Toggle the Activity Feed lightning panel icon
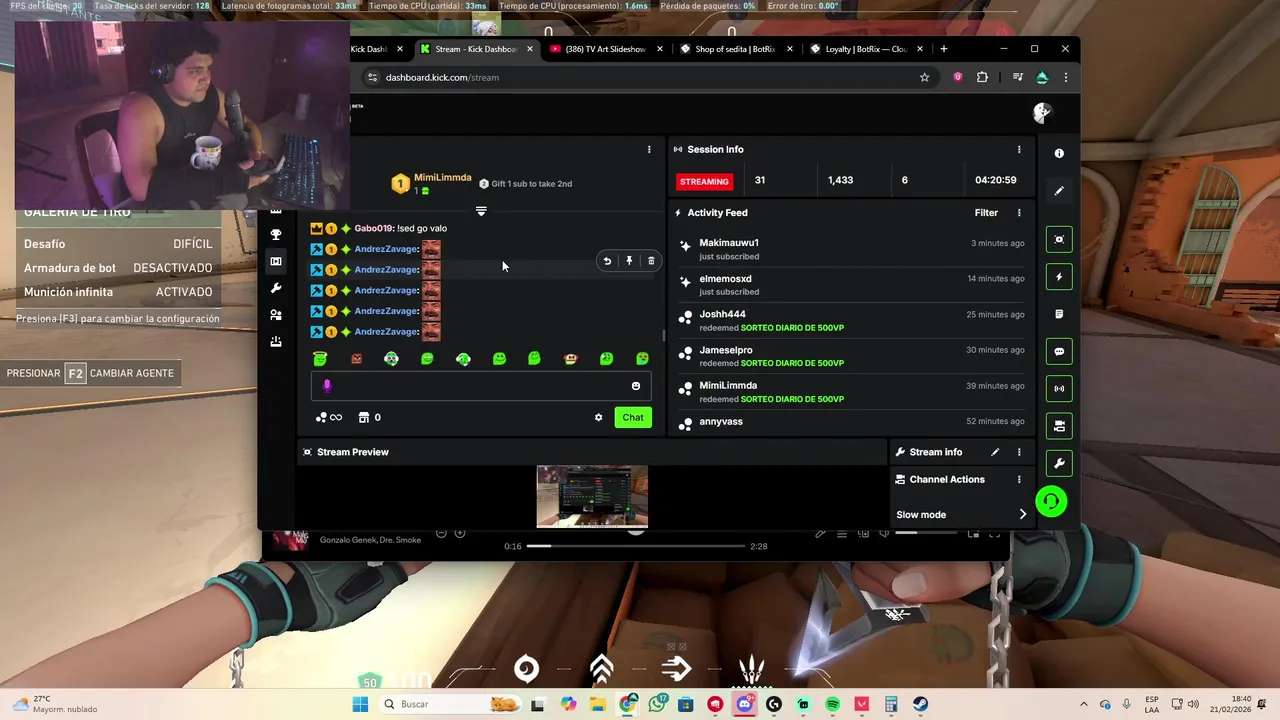This screenshot has height=720, width=1280. (x=1059, y=277)
